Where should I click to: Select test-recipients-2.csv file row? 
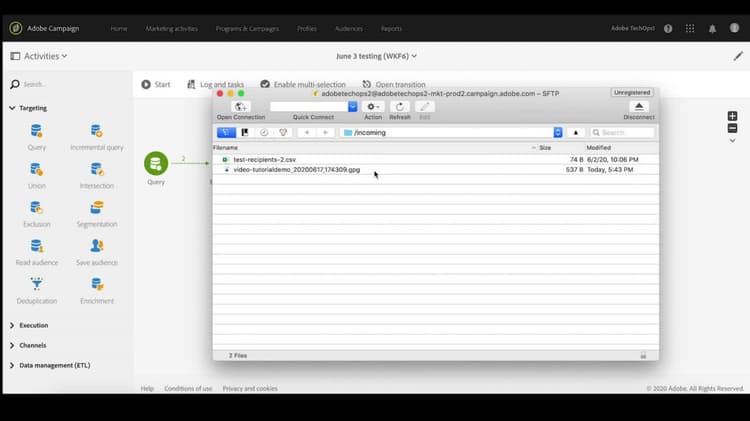435,159
